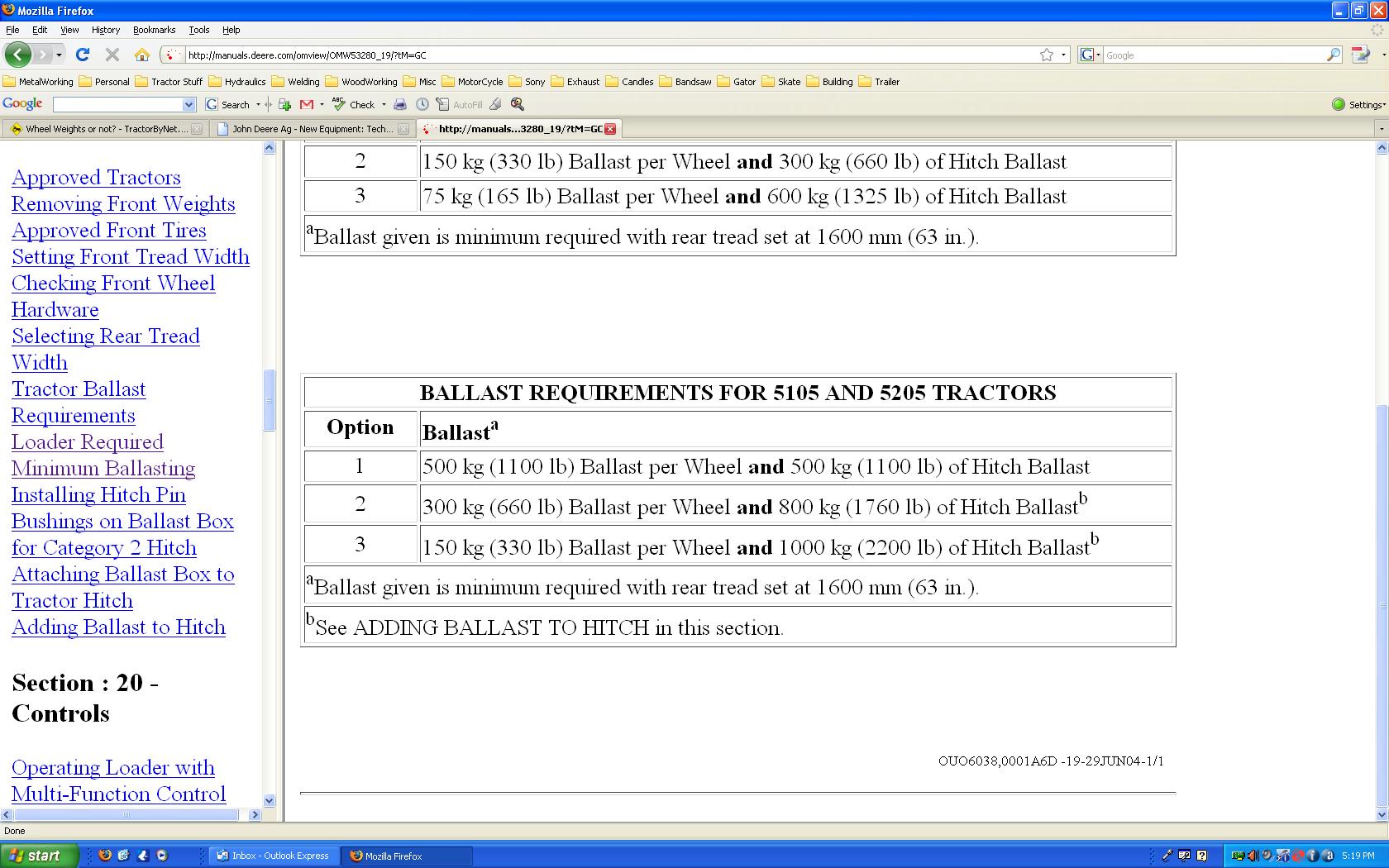Switch to Inbox - Outlook Express taskbar item
1389x868 pixels.
tap(275, 856)
